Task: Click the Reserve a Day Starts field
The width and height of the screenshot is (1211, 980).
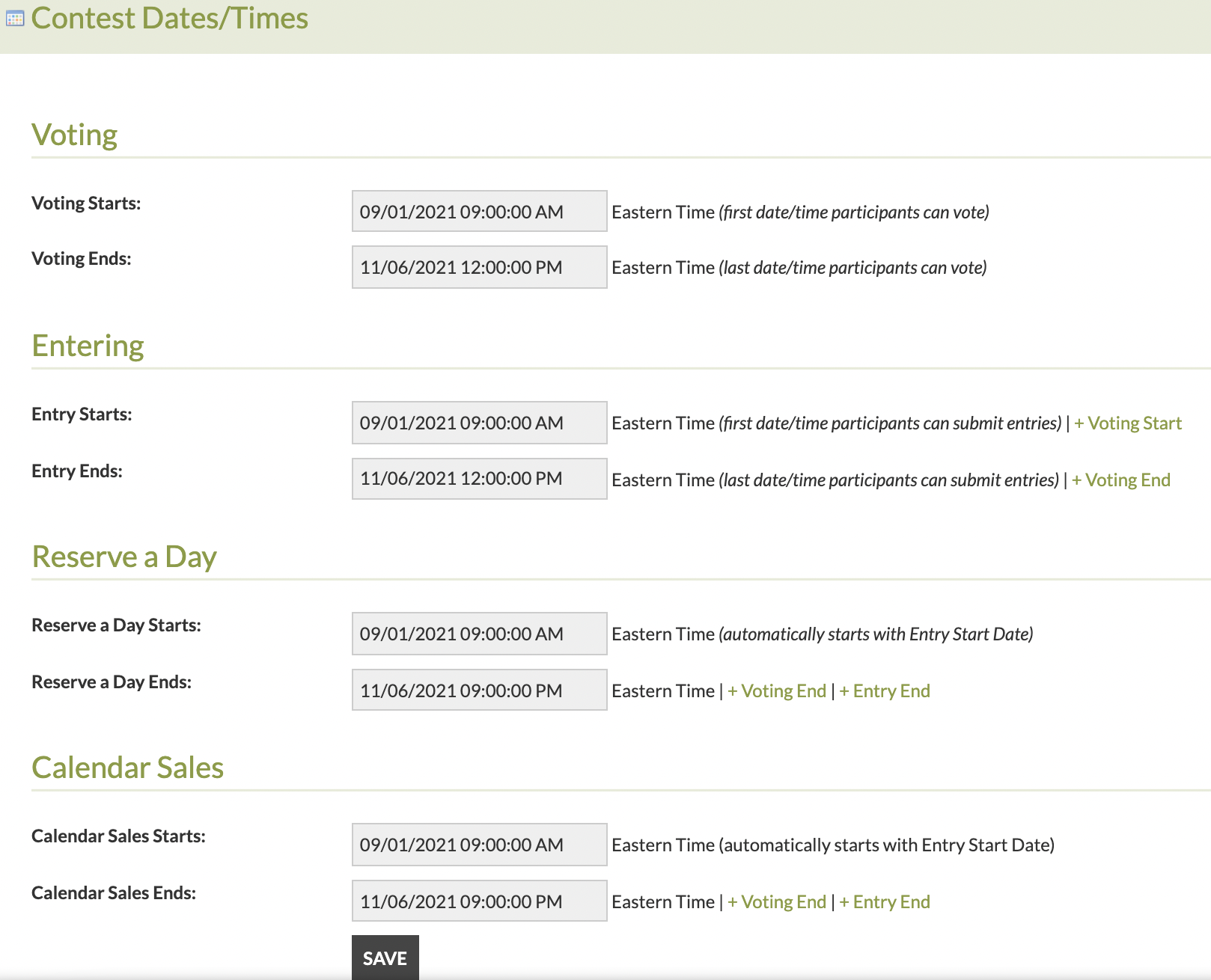Action: point(479,634)
